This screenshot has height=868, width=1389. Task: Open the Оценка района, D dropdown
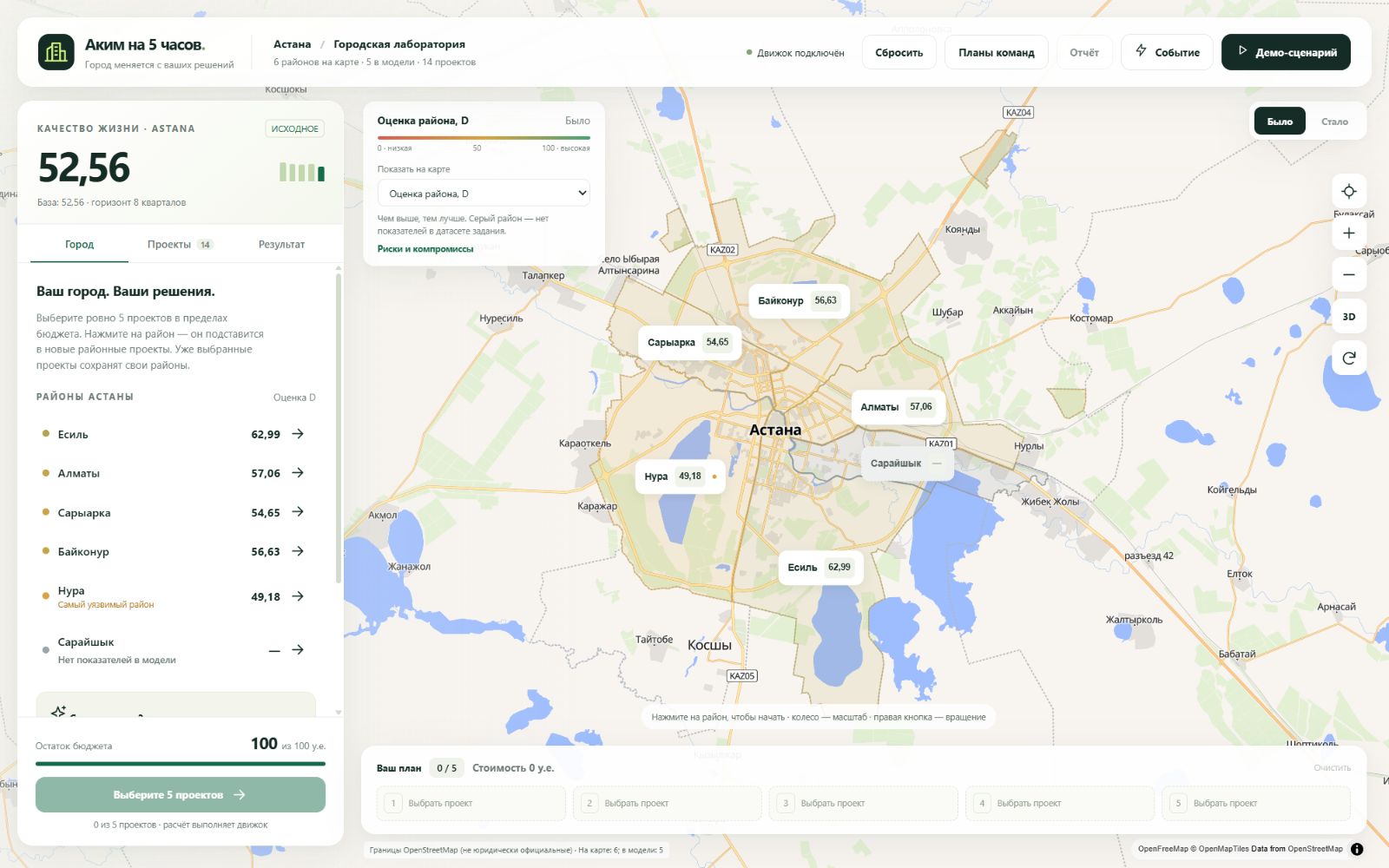point(484,194)
